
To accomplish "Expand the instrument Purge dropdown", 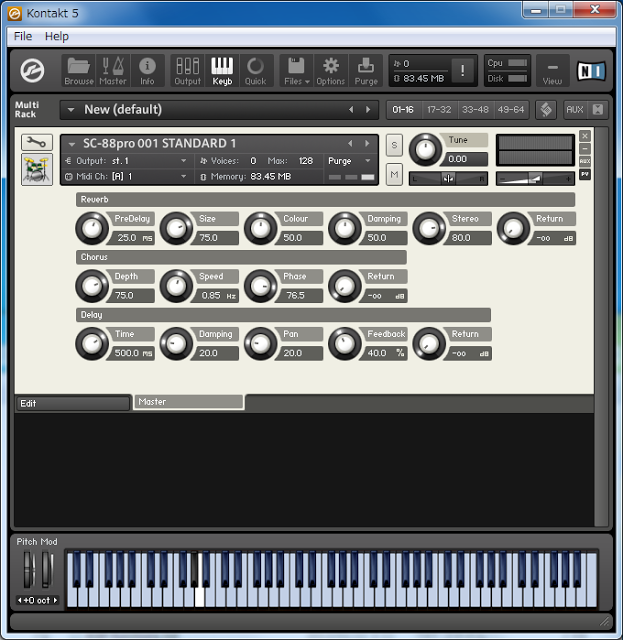I will click(x=349, y=161).
